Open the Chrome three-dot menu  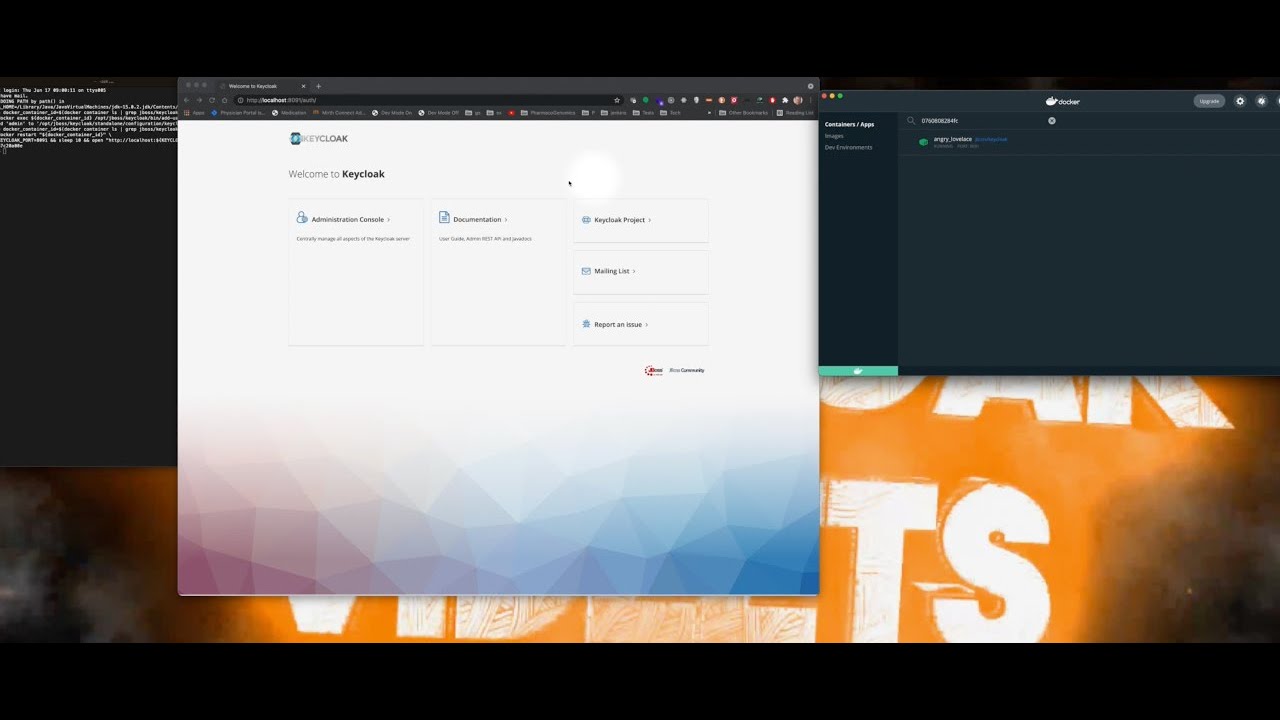click(810, 100)
